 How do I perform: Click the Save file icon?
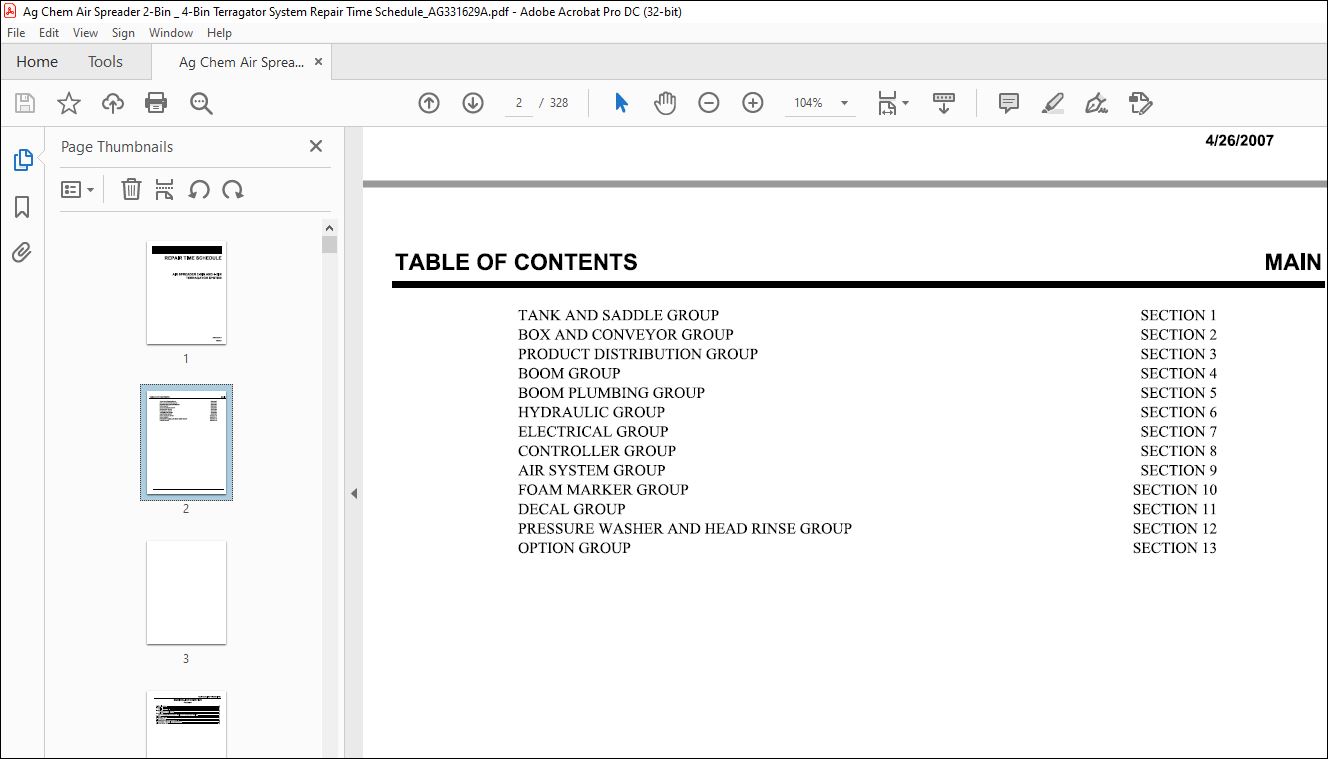click(x=25, y=103)
